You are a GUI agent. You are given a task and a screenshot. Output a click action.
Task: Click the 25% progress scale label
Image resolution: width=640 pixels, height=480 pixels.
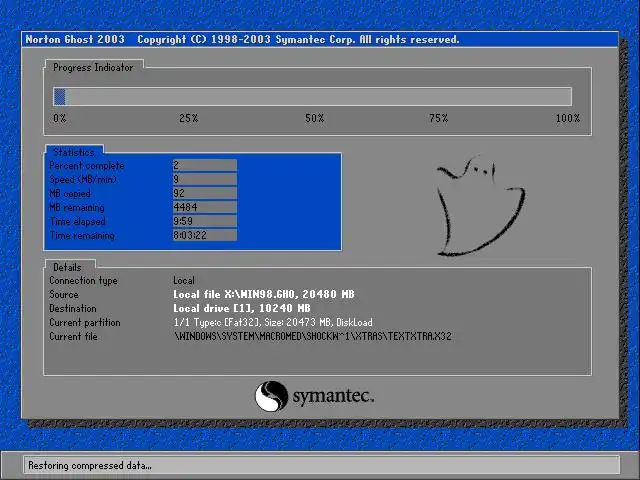click(189, 118)
